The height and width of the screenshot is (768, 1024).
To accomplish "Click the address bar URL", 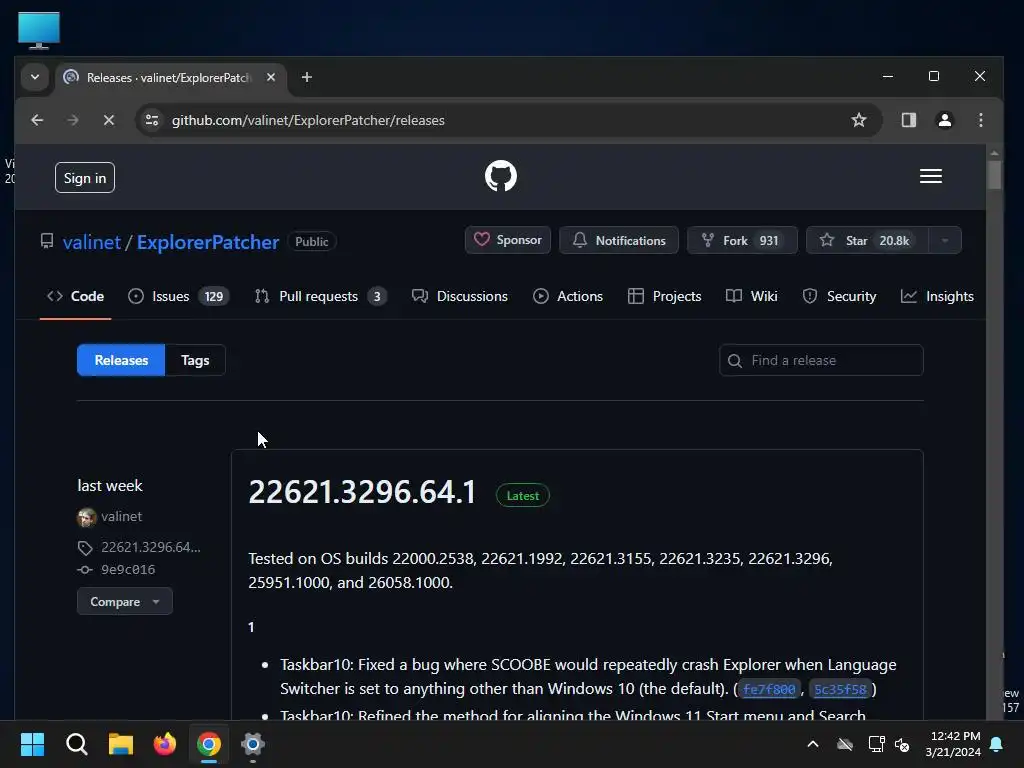I will 308,120.
